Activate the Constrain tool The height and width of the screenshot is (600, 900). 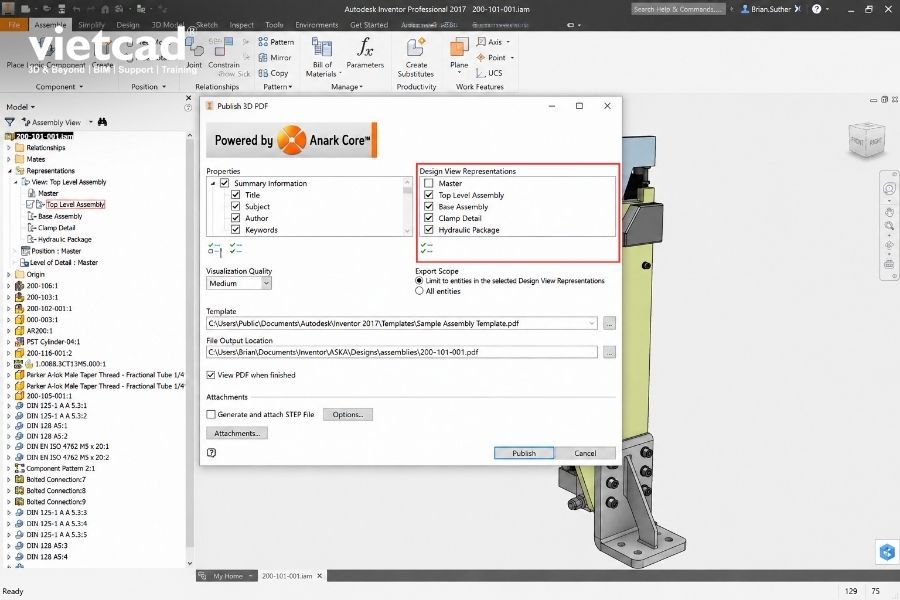tap(224, 53)
